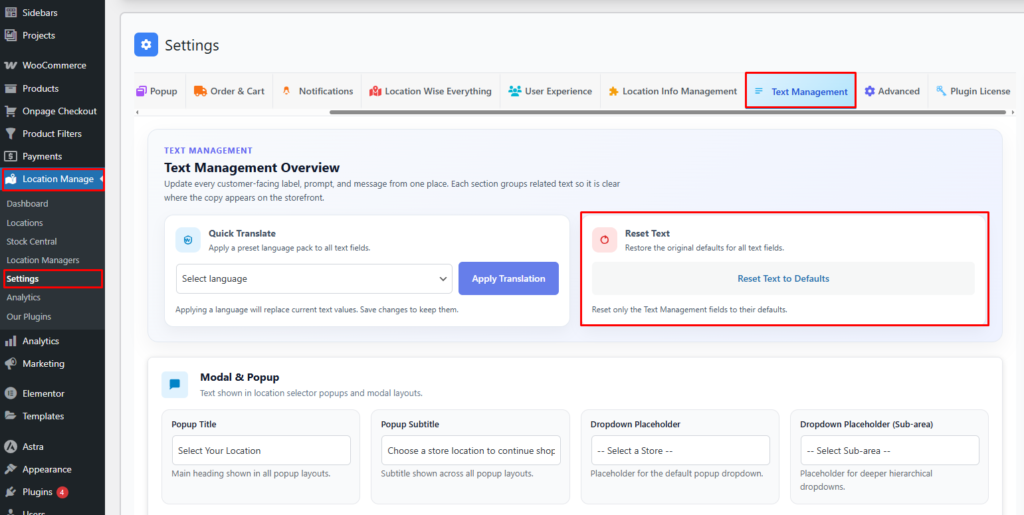Click the red Reset Text icon
The width and height of the screenshot is (1024, 515).
coord(604,240)
